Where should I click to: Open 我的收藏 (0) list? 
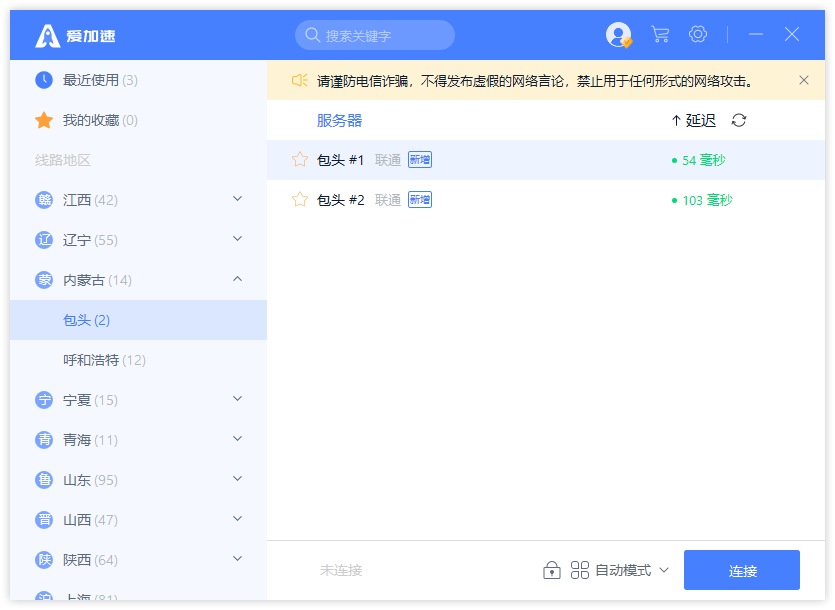[x=138, y=120]
